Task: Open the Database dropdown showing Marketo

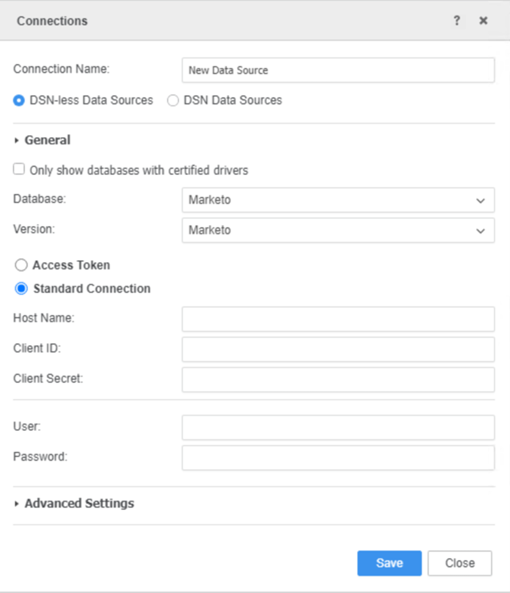Action: pyautogui.click(x=338, y=200)
